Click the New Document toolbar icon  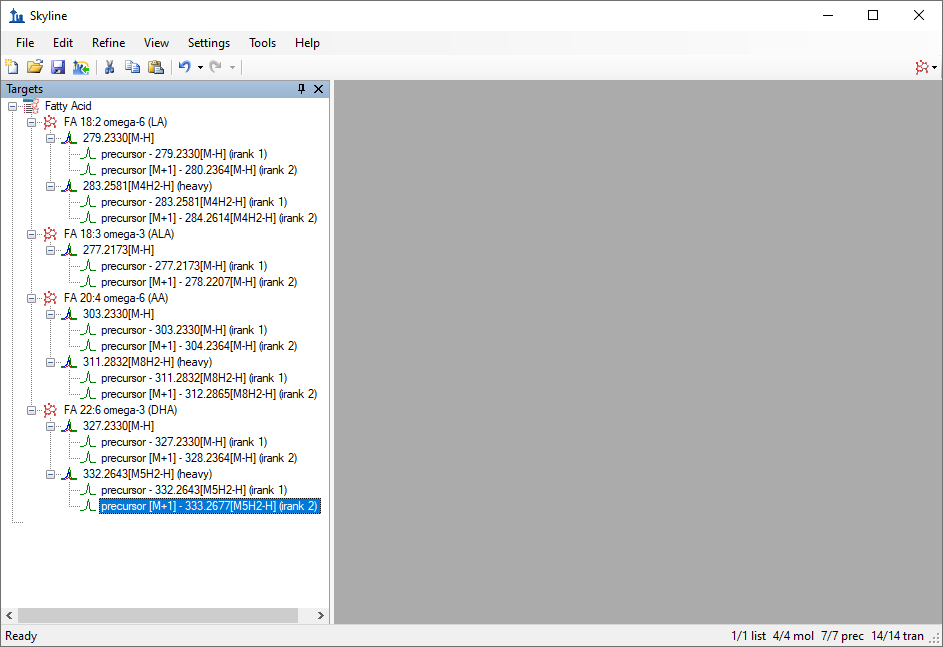[11, 67]
